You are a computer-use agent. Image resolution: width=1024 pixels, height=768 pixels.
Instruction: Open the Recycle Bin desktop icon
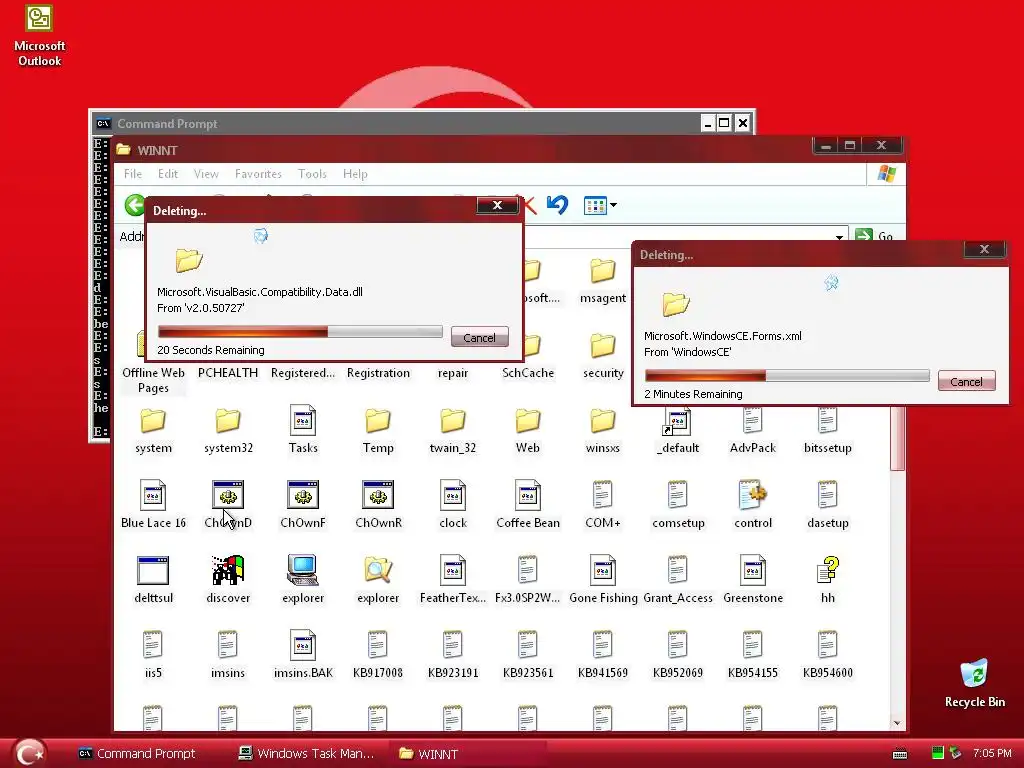(x=974, y=675)
